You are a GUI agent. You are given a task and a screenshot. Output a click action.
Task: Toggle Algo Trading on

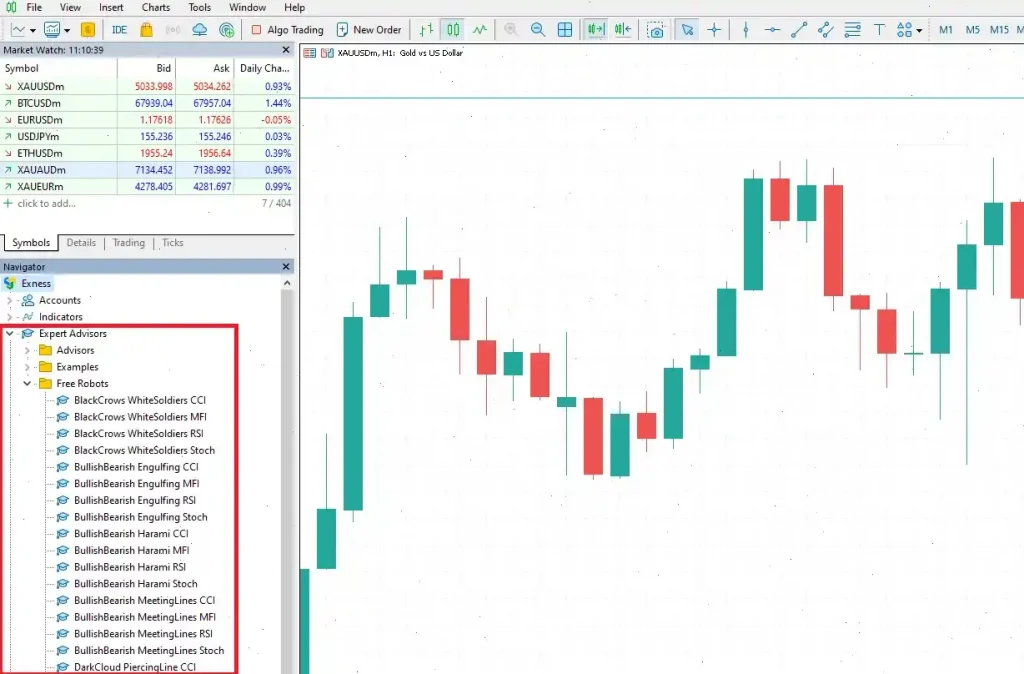point(287,29)
